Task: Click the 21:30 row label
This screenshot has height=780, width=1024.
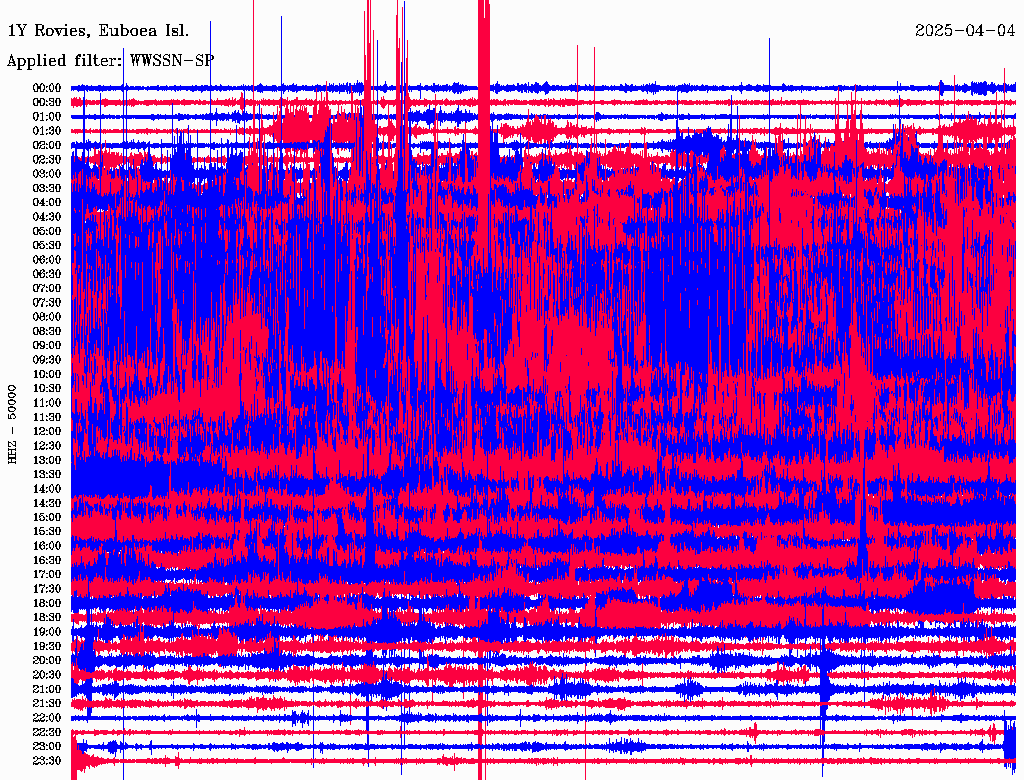Action: 47,703
